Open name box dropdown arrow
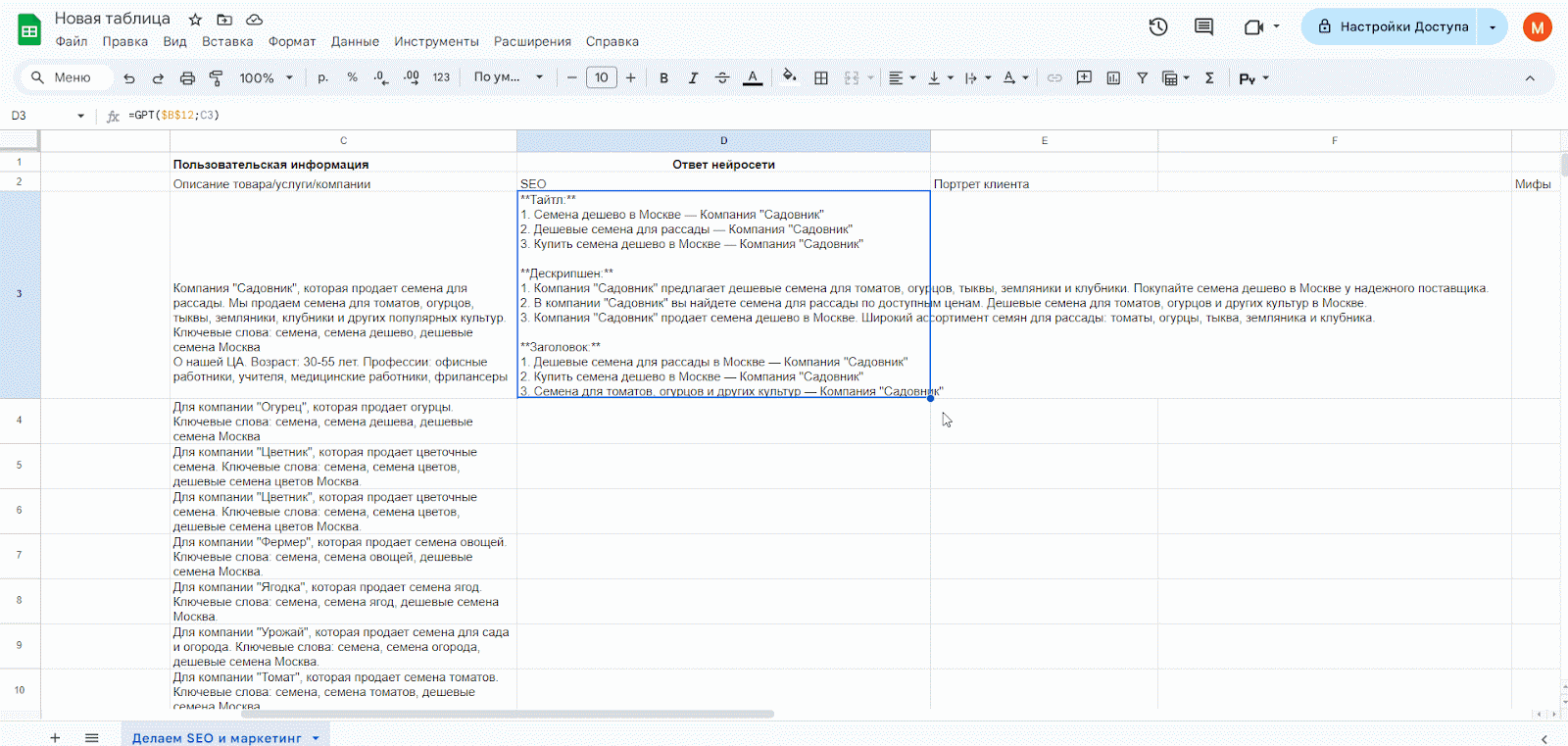The height and width of the screenshot is (746, 1568). 80,116
